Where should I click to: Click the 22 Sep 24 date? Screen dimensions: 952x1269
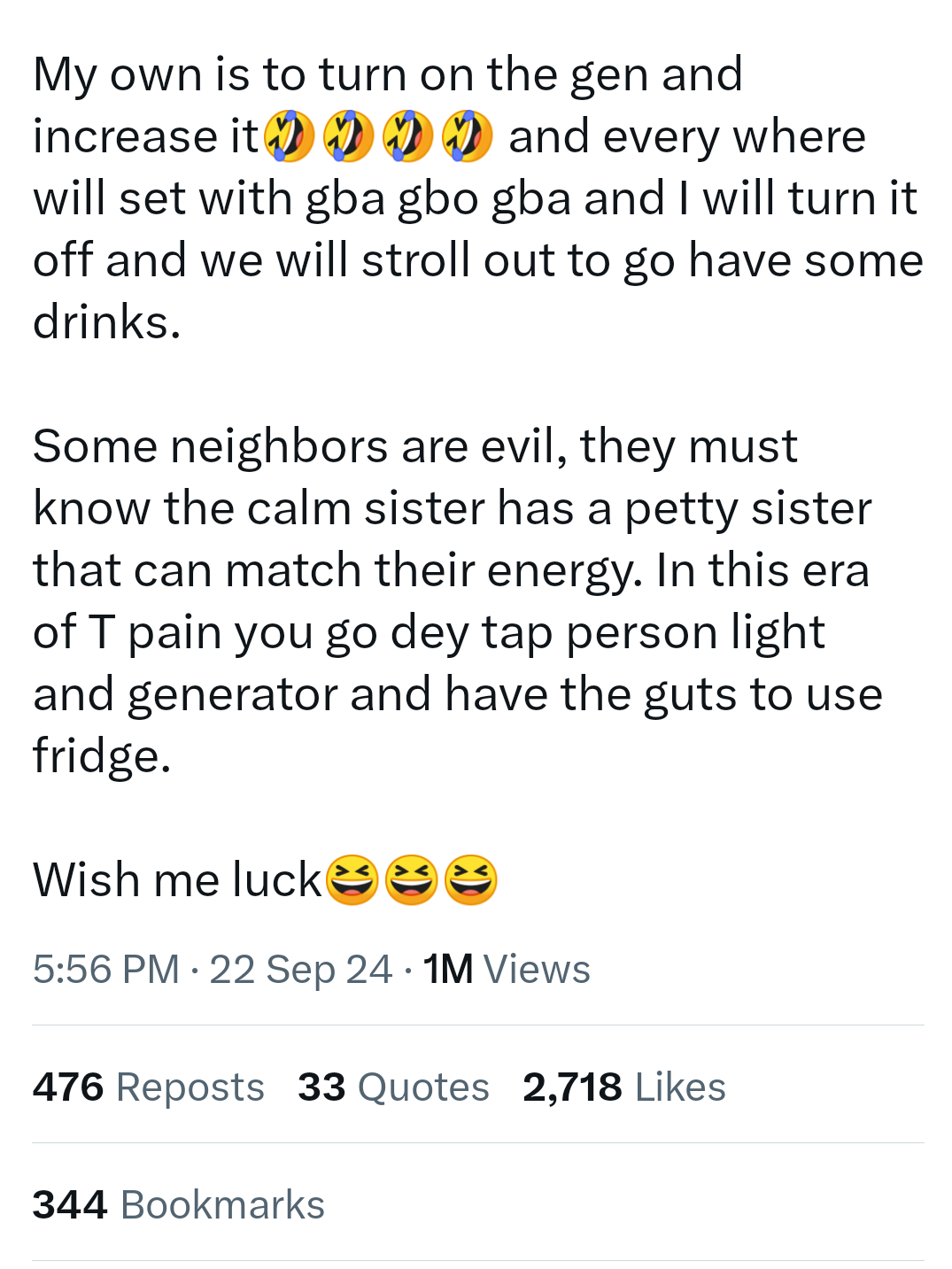click(301, 969)
